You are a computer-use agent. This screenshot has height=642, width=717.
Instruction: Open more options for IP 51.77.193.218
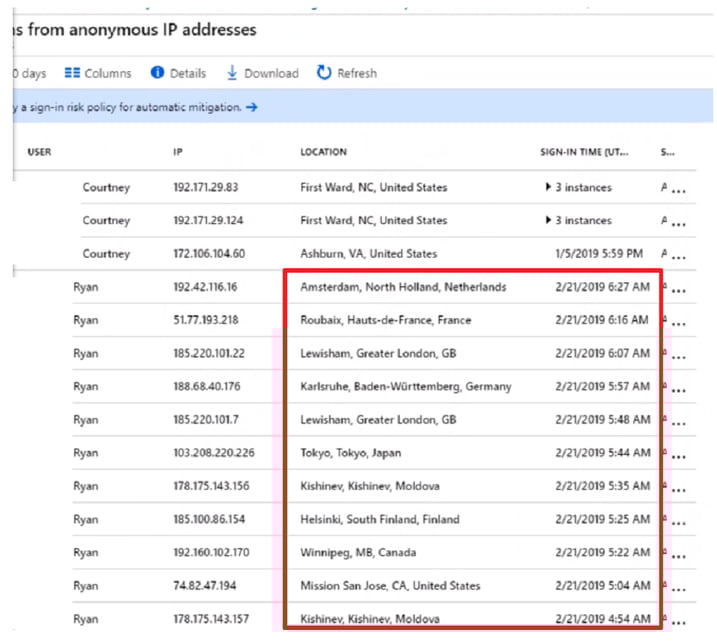[679, 324]
